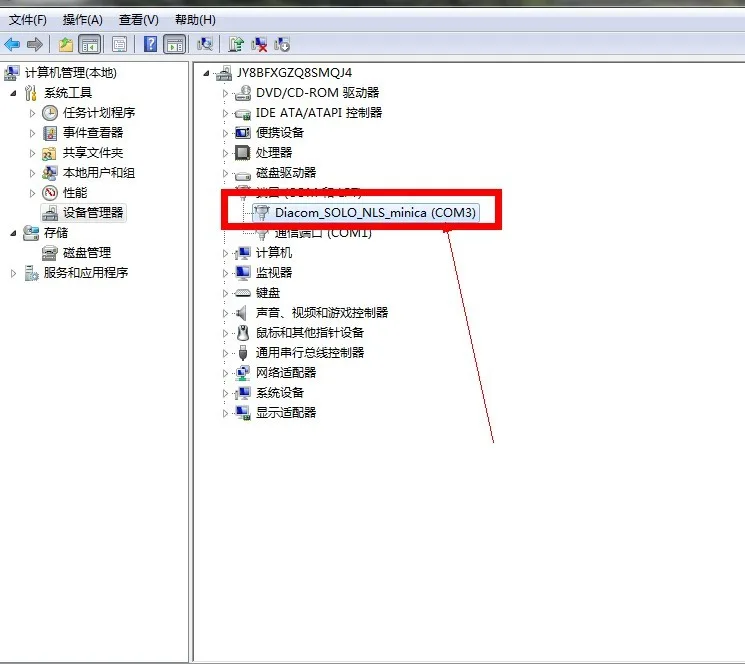
Task: Toggle the show/hide action pane icon
Action: coord(174,45)
